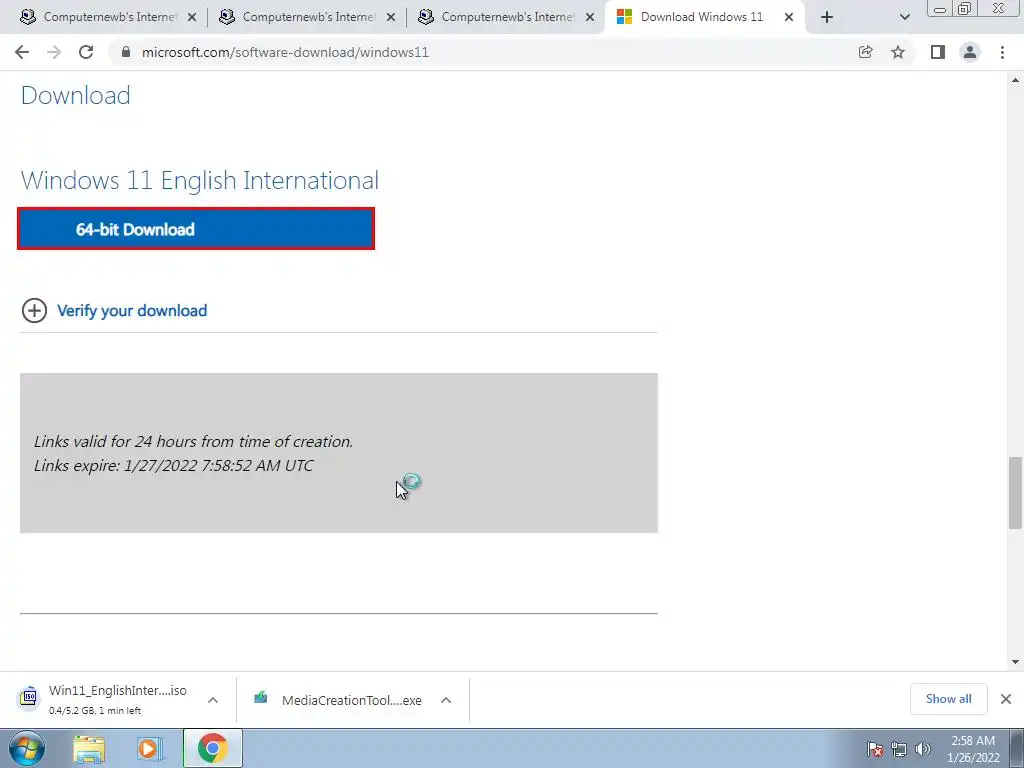Click the Download section heading
The height and width of the screenshot is (768, 1024).
[76, 95]
